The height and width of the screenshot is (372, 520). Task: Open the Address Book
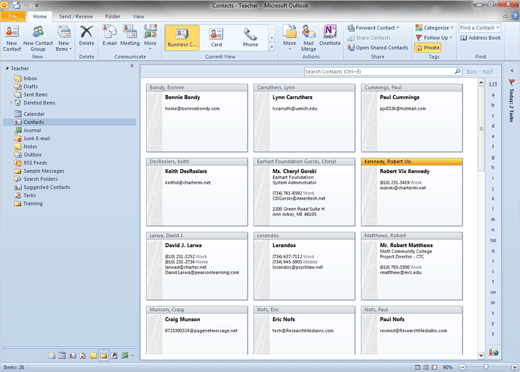coord(480,38)
